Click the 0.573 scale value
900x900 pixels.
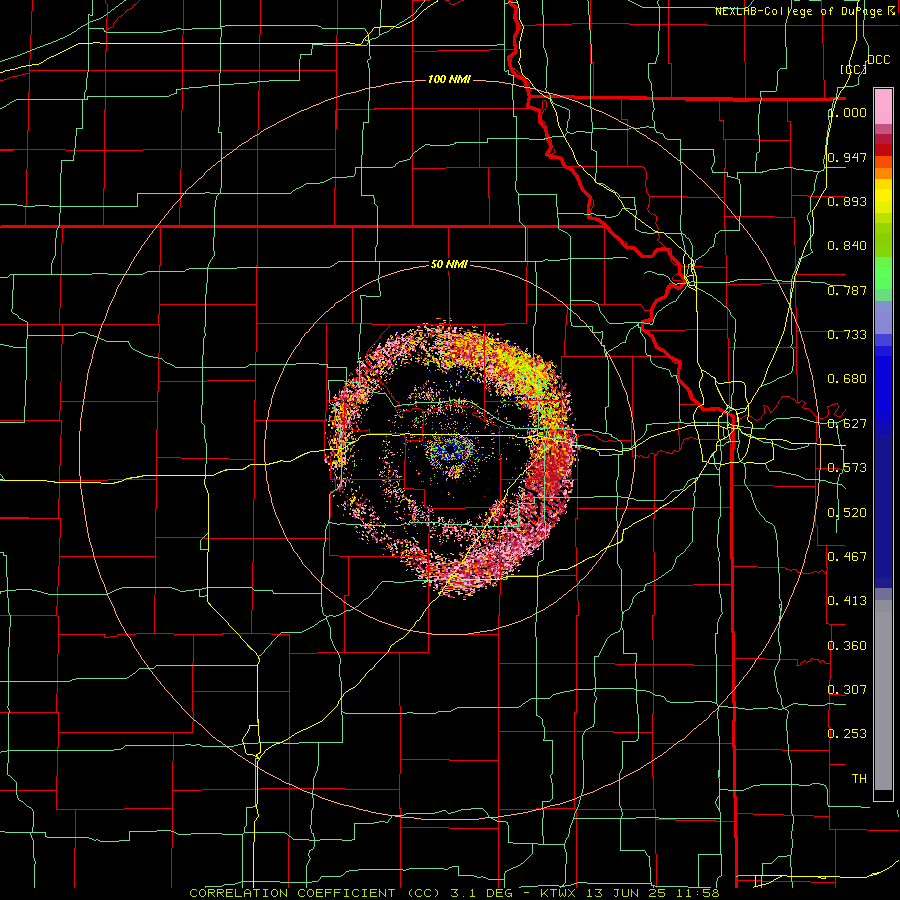[x=847, y=468]
